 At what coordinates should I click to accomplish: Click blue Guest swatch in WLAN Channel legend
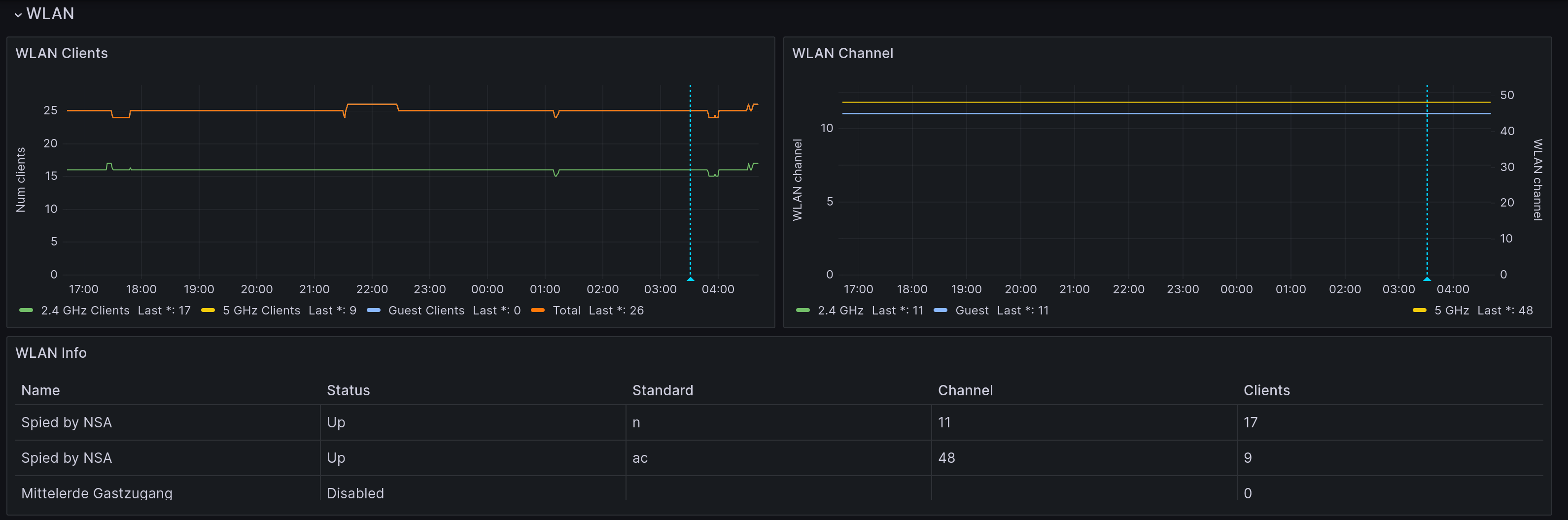click(941, 311)
